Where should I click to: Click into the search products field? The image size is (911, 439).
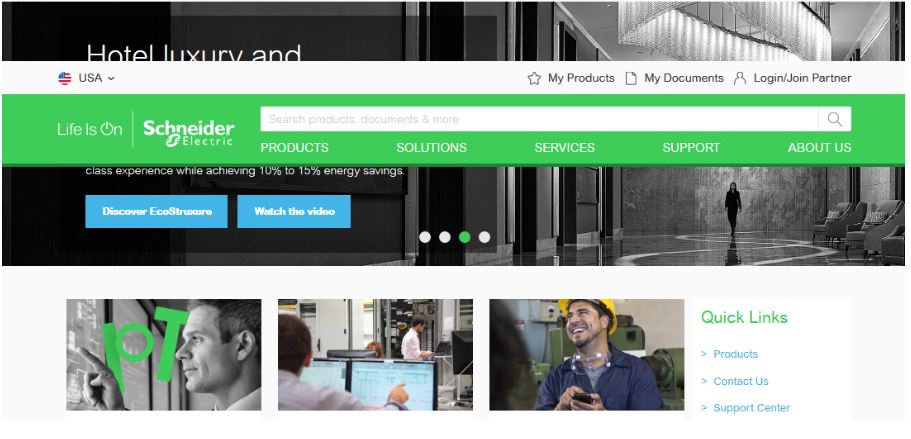coord(539,119)
